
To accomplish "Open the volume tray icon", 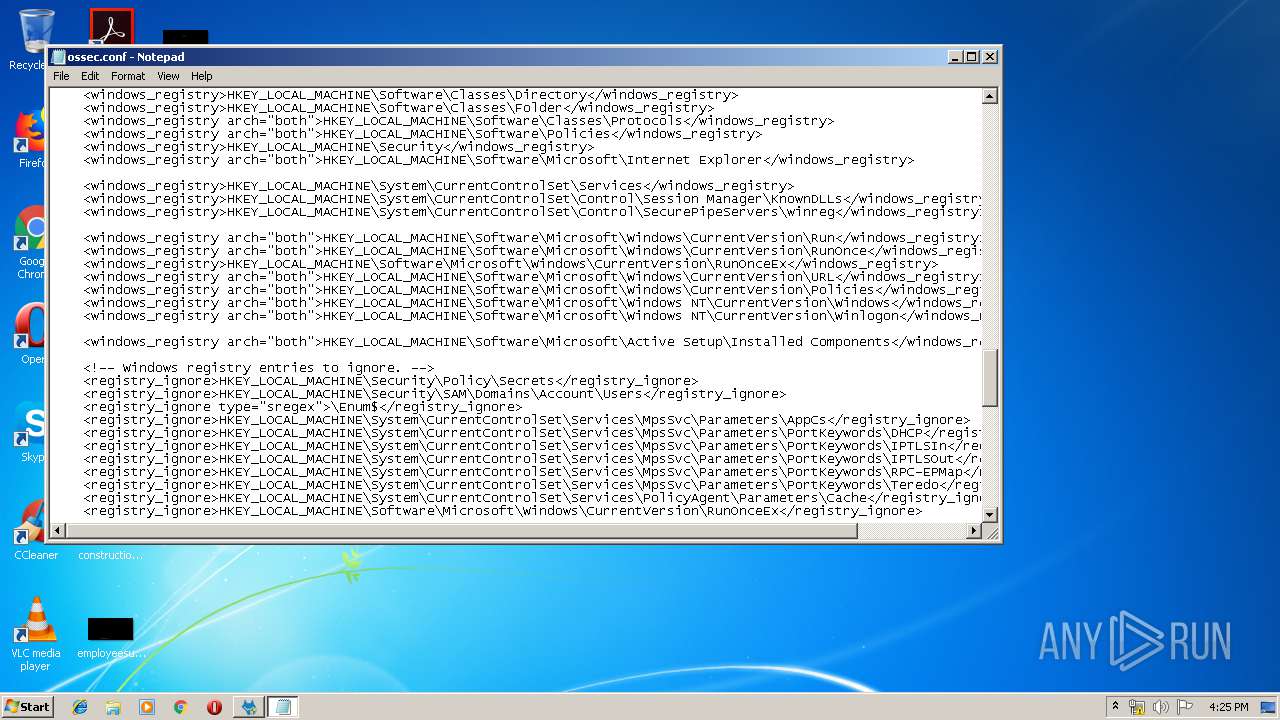I will pyautogui.click(x=1161, y=707).
